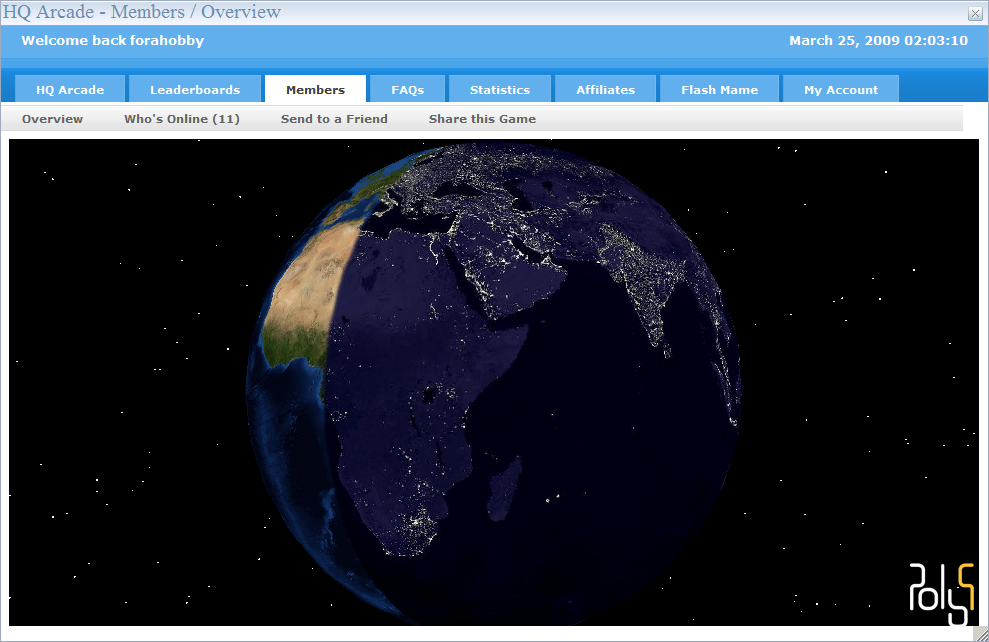989x642 pixels.
Task: Click the Welcome back forahobby text
Action: tap(112, 41)
